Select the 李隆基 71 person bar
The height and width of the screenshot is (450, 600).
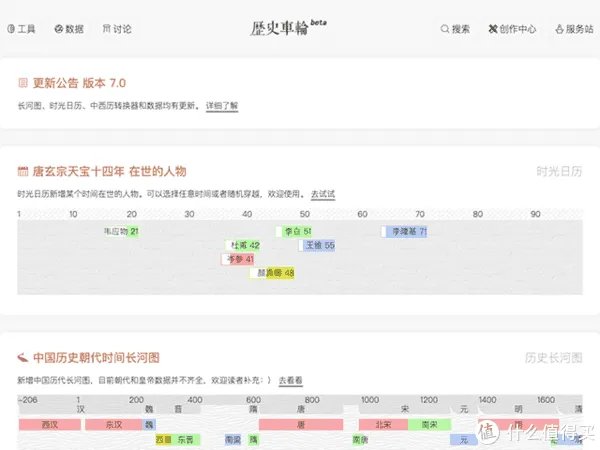click(404, 231)
